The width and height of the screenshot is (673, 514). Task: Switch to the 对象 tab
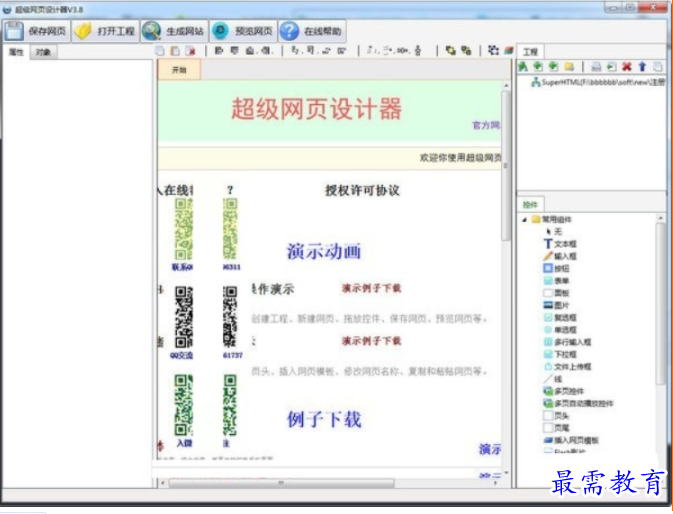click(43, 52)
